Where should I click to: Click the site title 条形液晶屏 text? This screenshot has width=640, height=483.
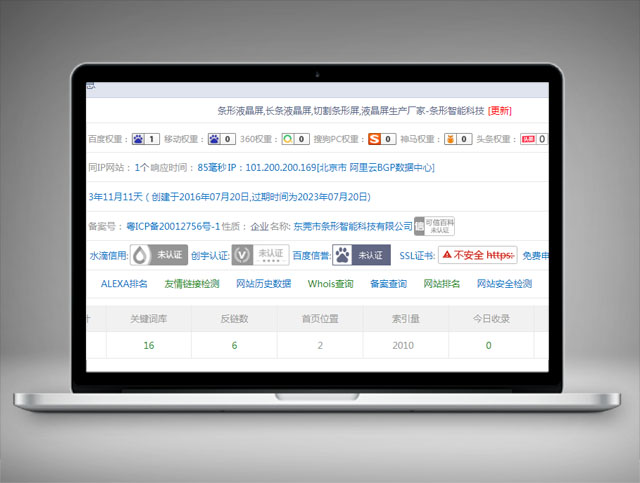351,111
